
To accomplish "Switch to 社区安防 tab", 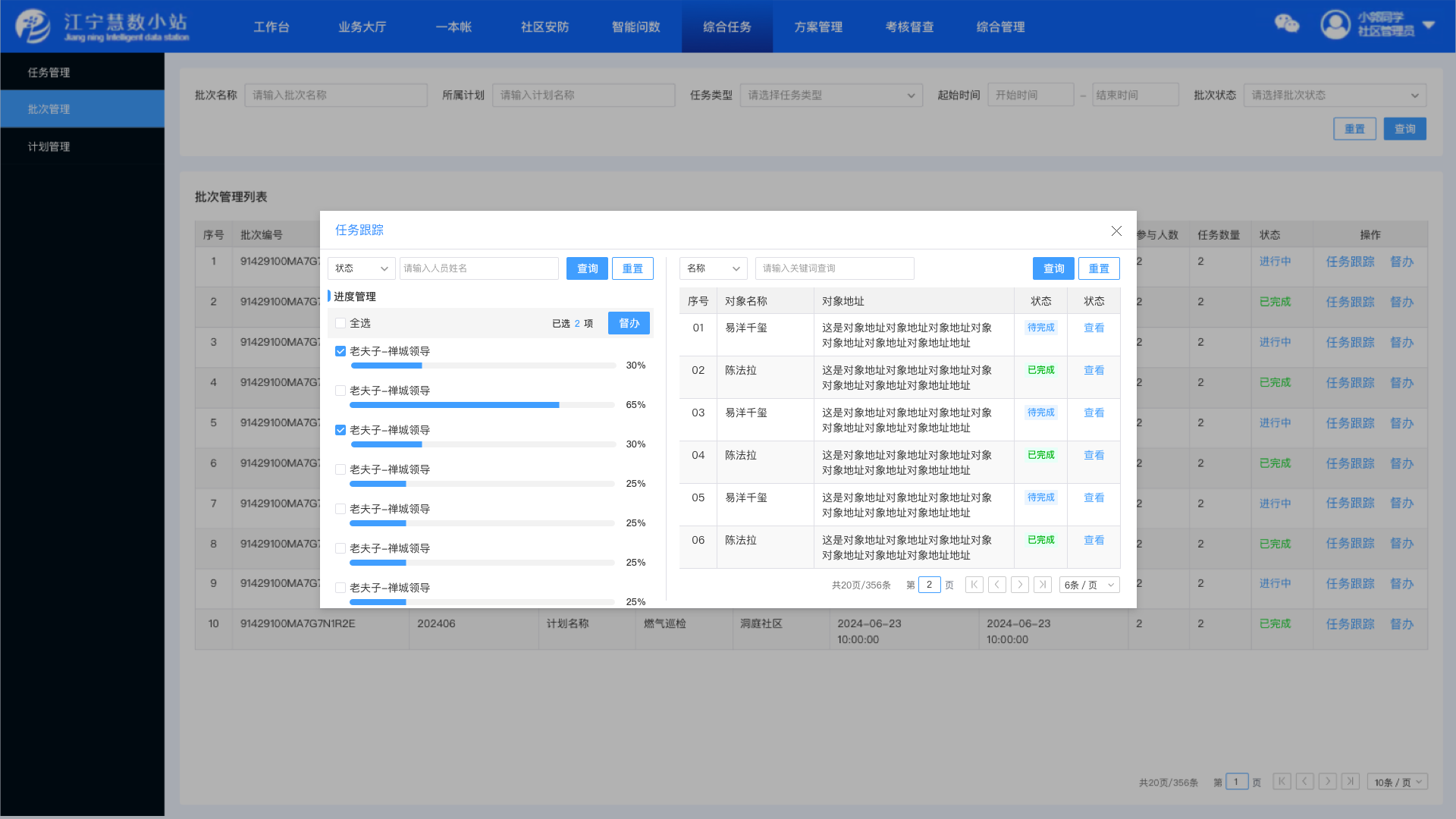I will click(x=544, y=27).
